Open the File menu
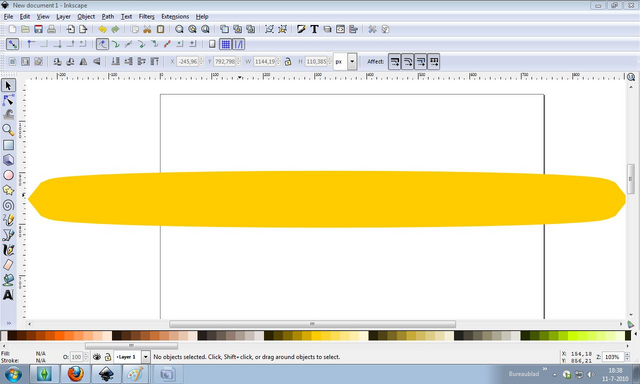 (8, 17)
